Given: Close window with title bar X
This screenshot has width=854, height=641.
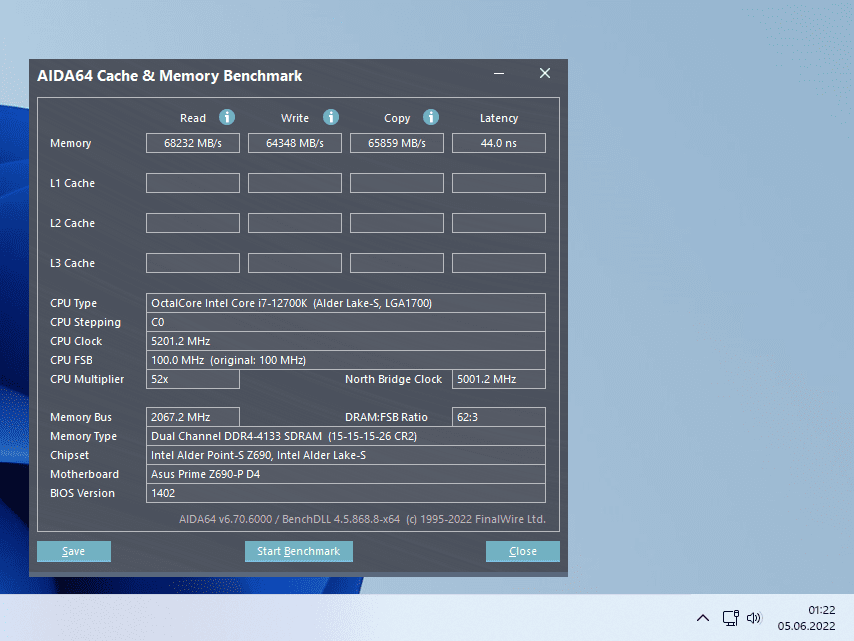Looking at the screenshot, I should [545, 74].
